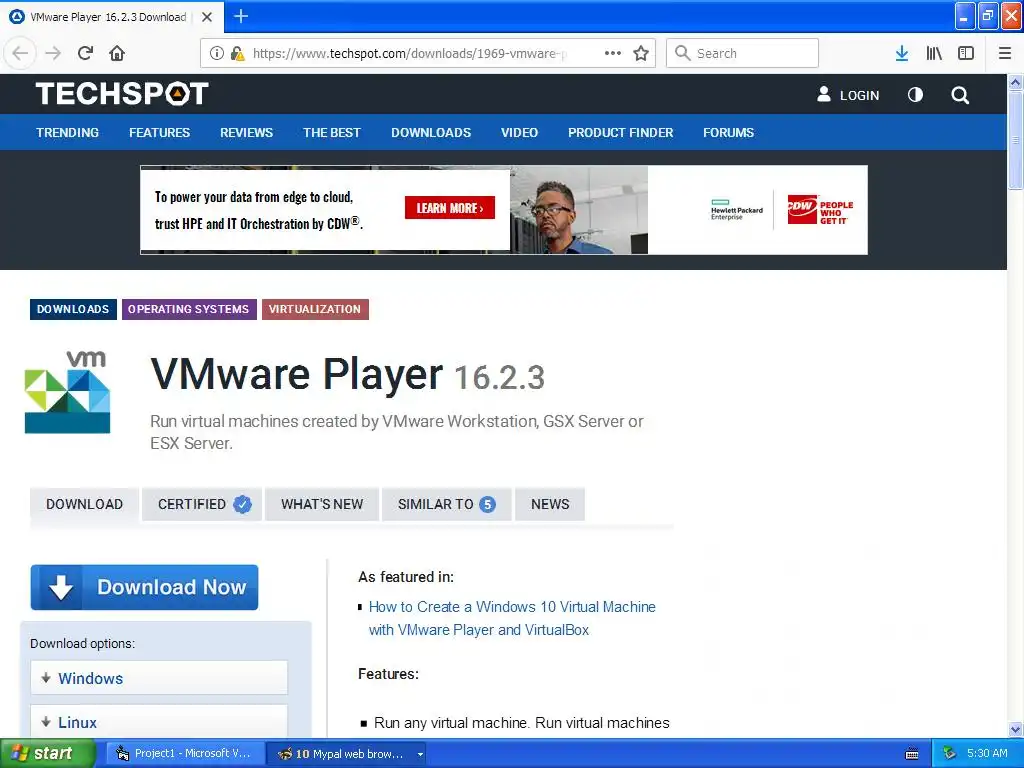Switch to the SIMILAR TO tab
The width and height of the screenshot is (1024, 768).
[x=447, y=504]
